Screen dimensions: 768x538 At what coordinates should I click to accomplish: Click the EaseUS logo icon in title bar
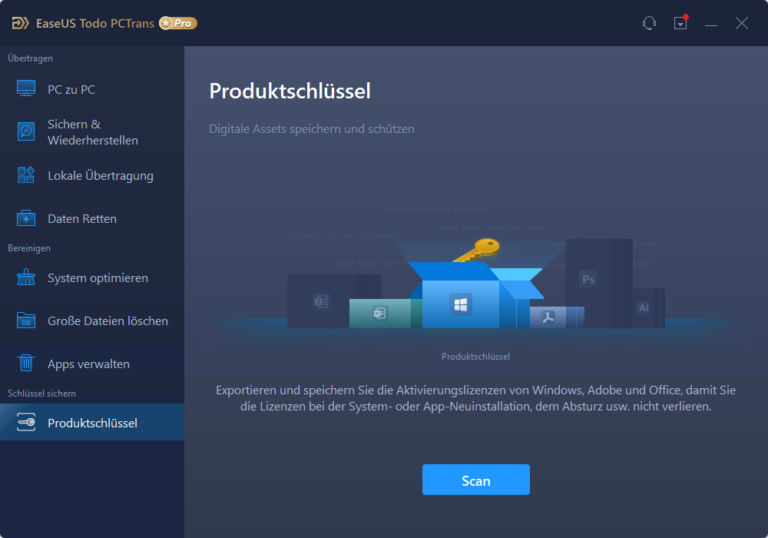point(20,23)
